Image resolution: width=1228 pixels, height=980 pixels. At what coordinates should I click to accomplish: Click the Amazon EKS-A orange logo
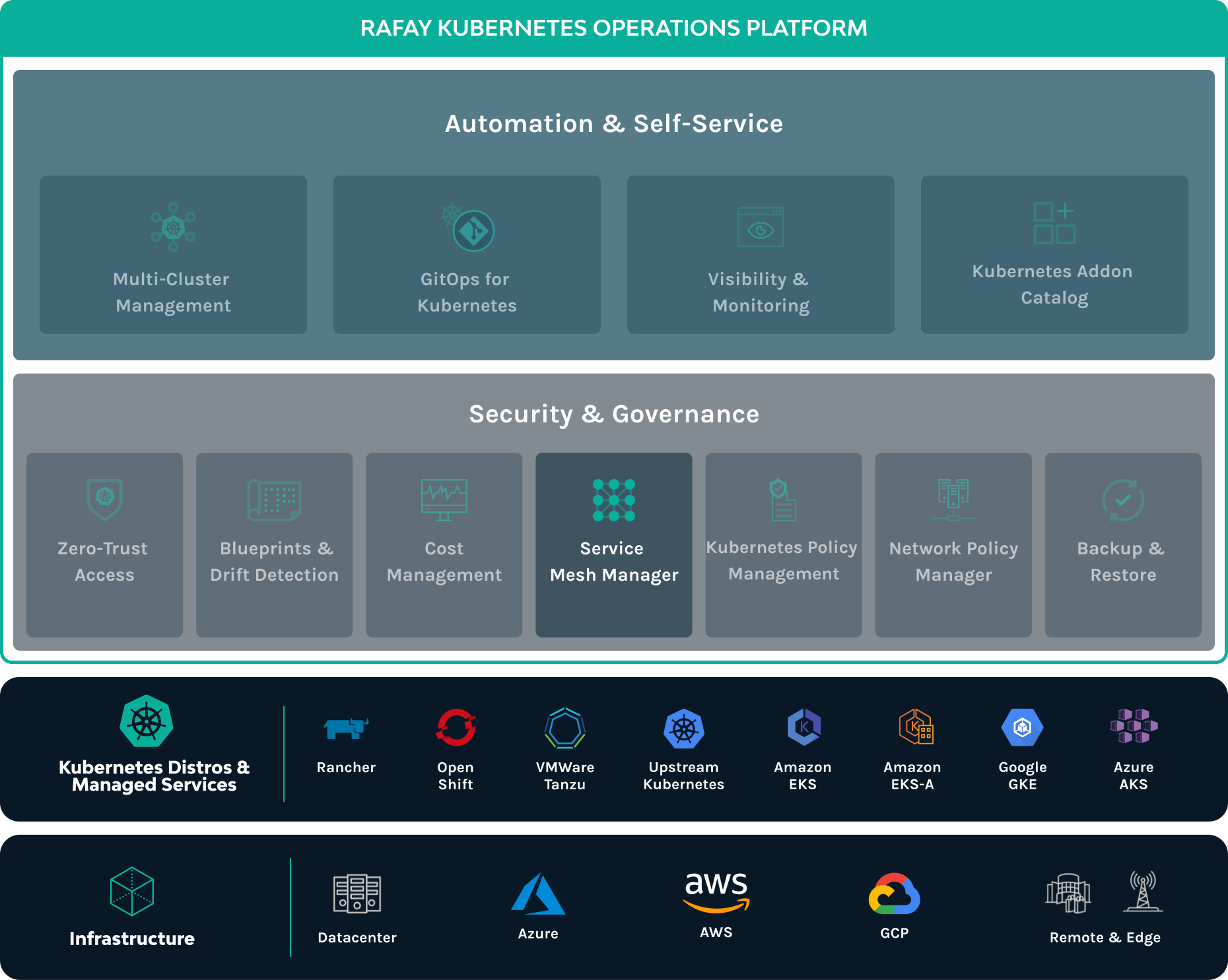(x=916, y=727)
